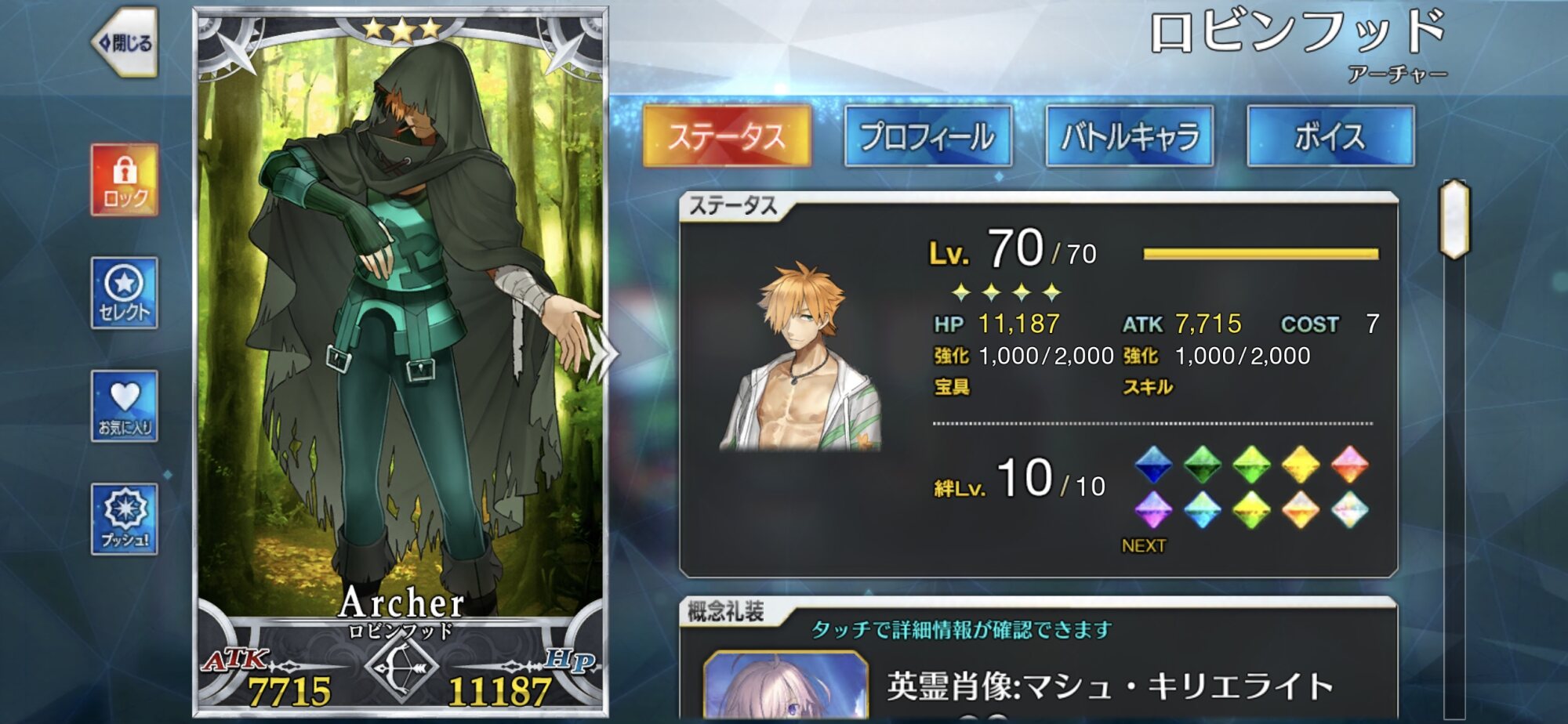
Task: Click the vertical scrollbar handle
Action: click(1455, 219)
